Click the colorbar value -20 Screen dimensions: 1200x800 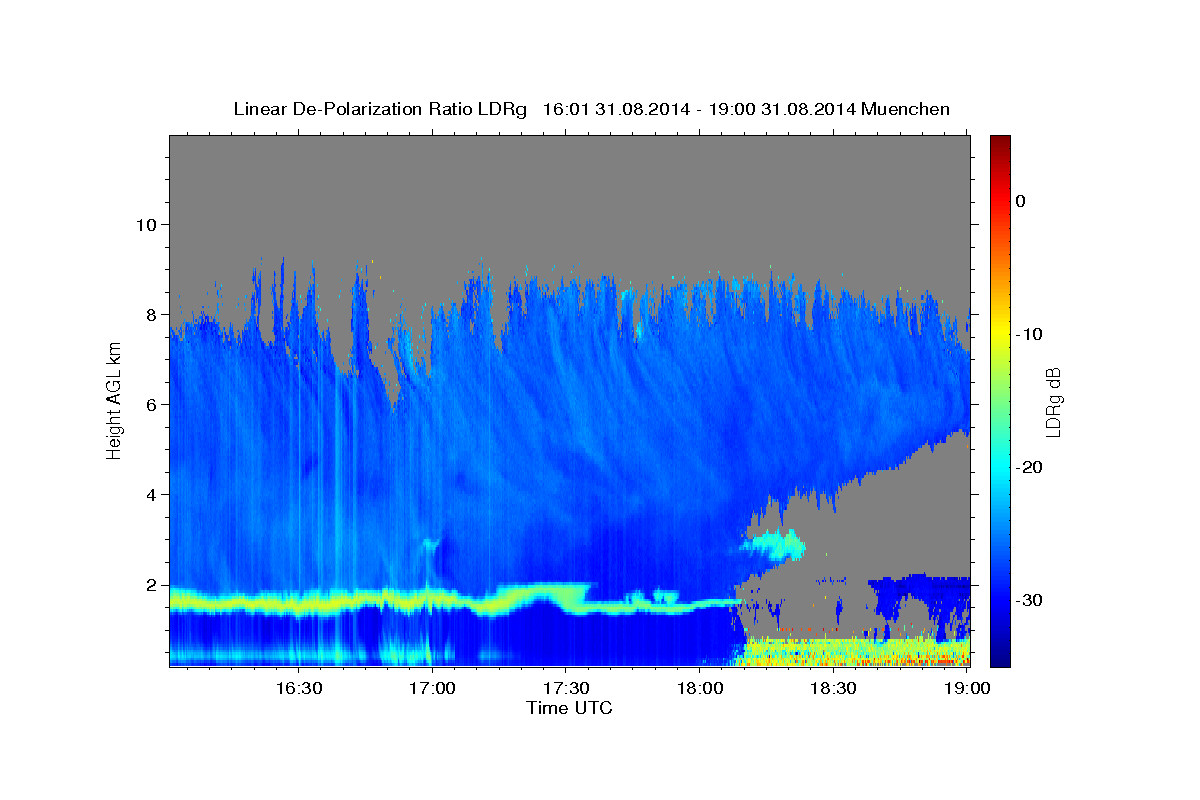1029,467
